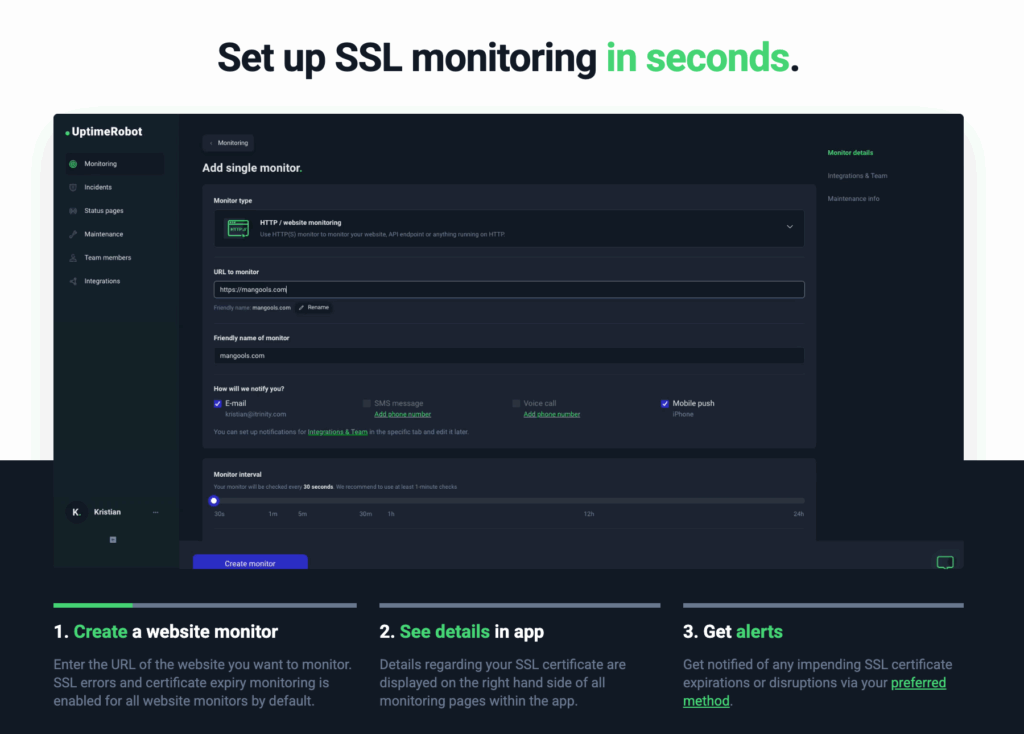The image size is (1024, 734).
Task: Expand the Monitor type dropdown chevron
Action: (790, 227)
